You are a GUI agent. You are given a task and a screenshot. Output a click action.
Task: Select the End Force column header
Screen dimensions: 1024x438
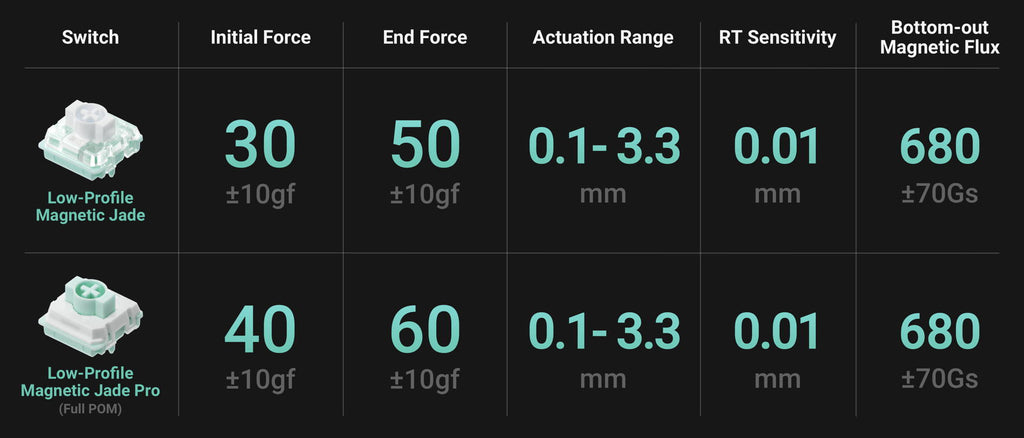(425, 37)
